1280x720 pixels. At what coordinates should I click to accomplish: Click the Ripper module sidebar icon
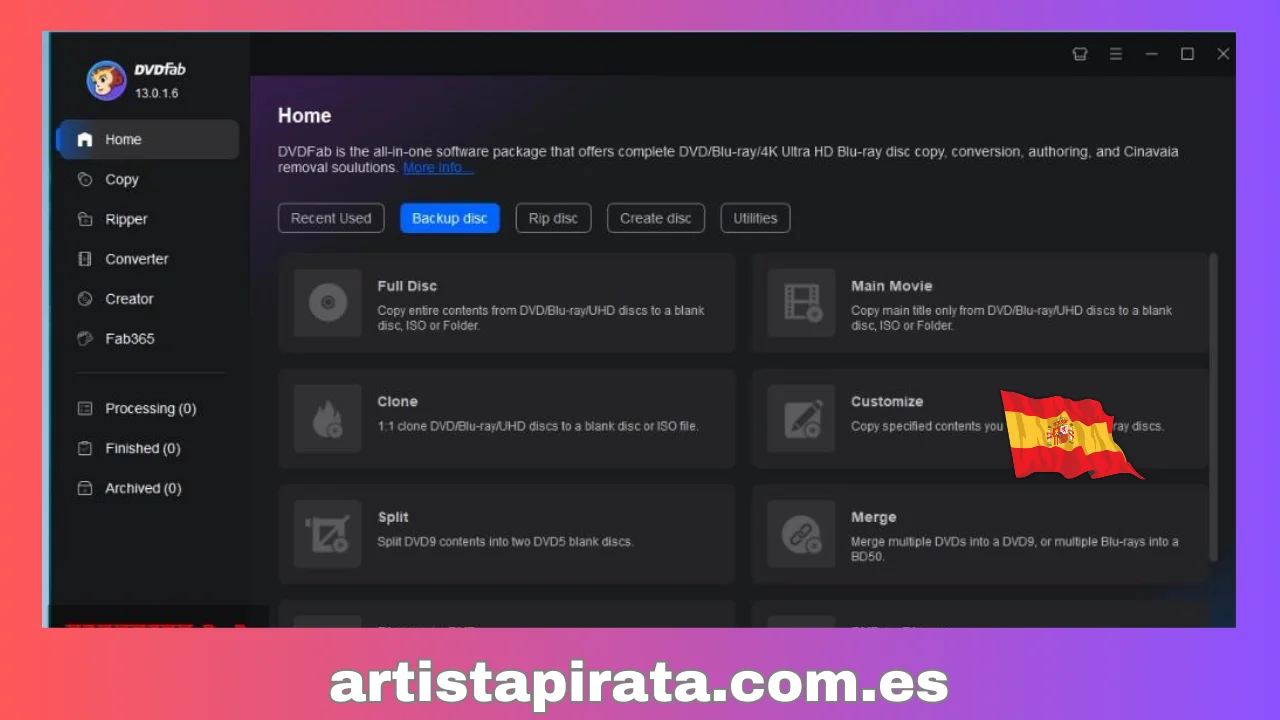[85, 219]
